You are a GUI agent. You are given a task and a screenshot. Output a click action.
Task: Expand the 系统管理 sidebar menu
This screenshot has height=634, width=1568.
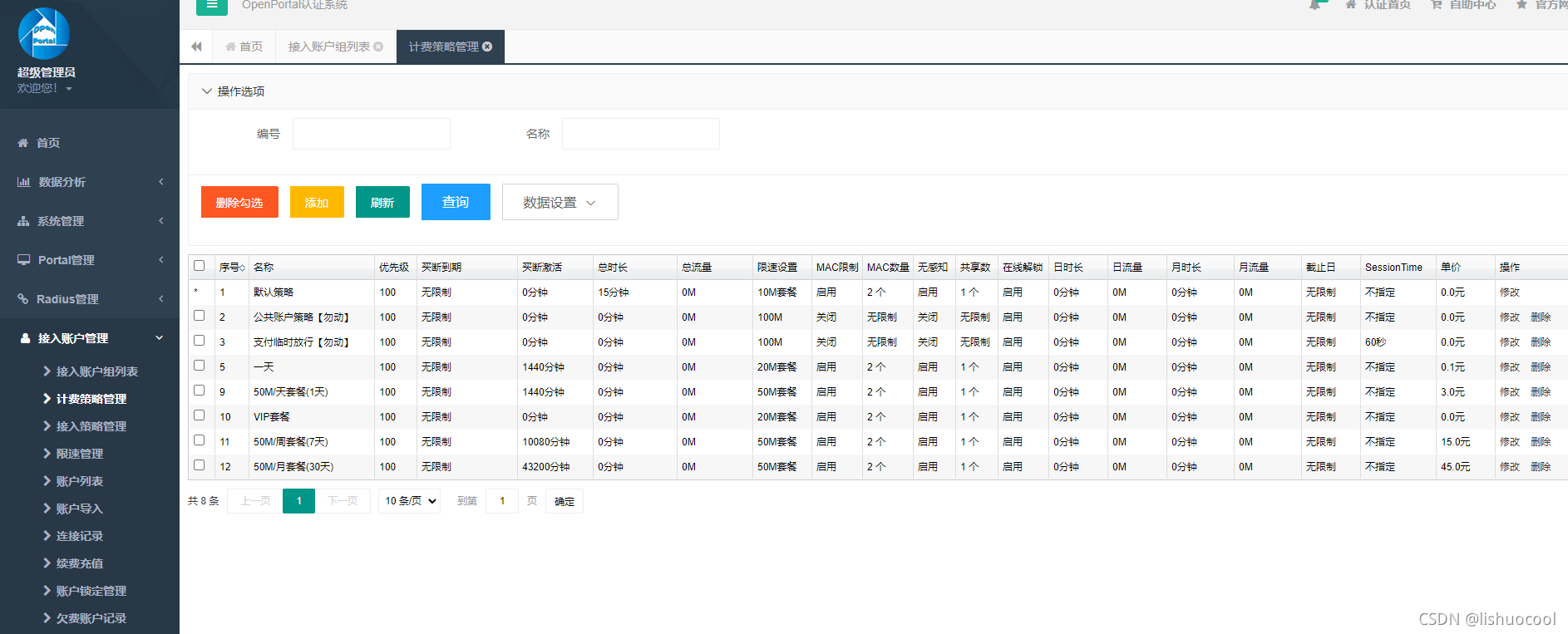pyautogui.click(x=160, y=221)
